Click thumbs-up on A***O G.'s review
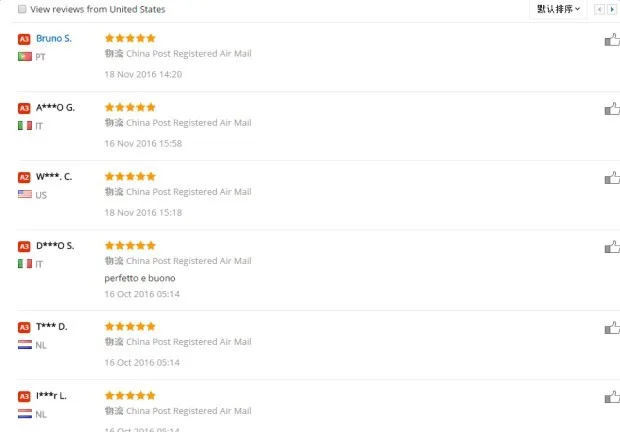The image size is (620, 432). click(x=612, y=109)
